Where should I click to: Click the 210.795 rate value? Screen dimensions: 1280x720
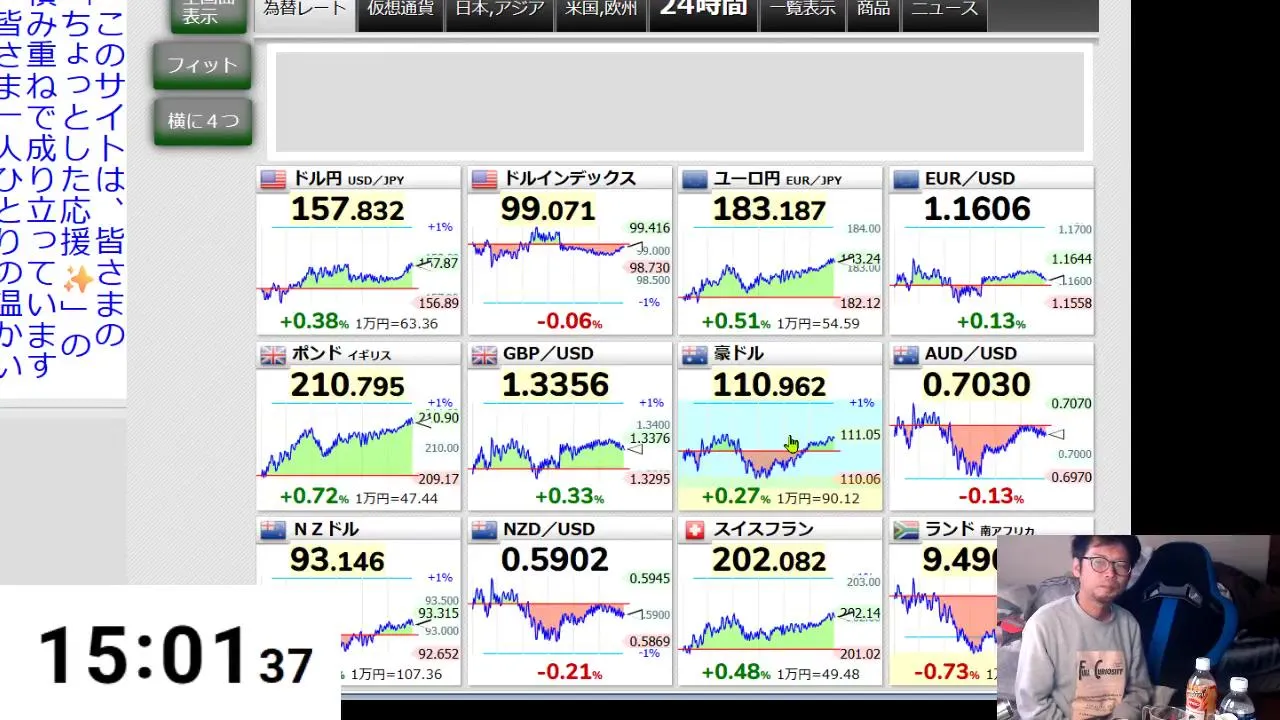pos(347,385)
